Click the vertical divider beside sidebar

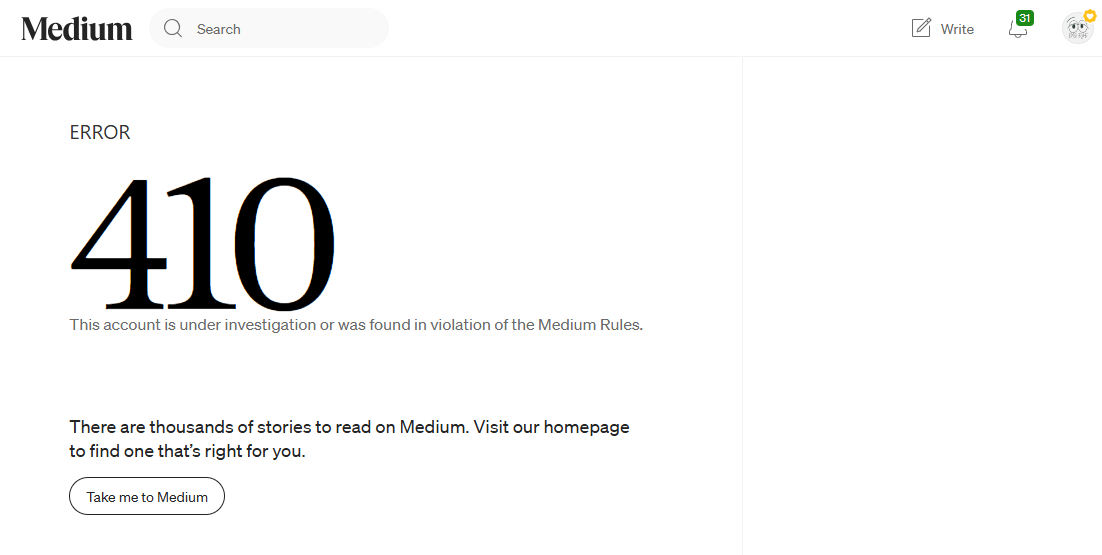point(742,306)
